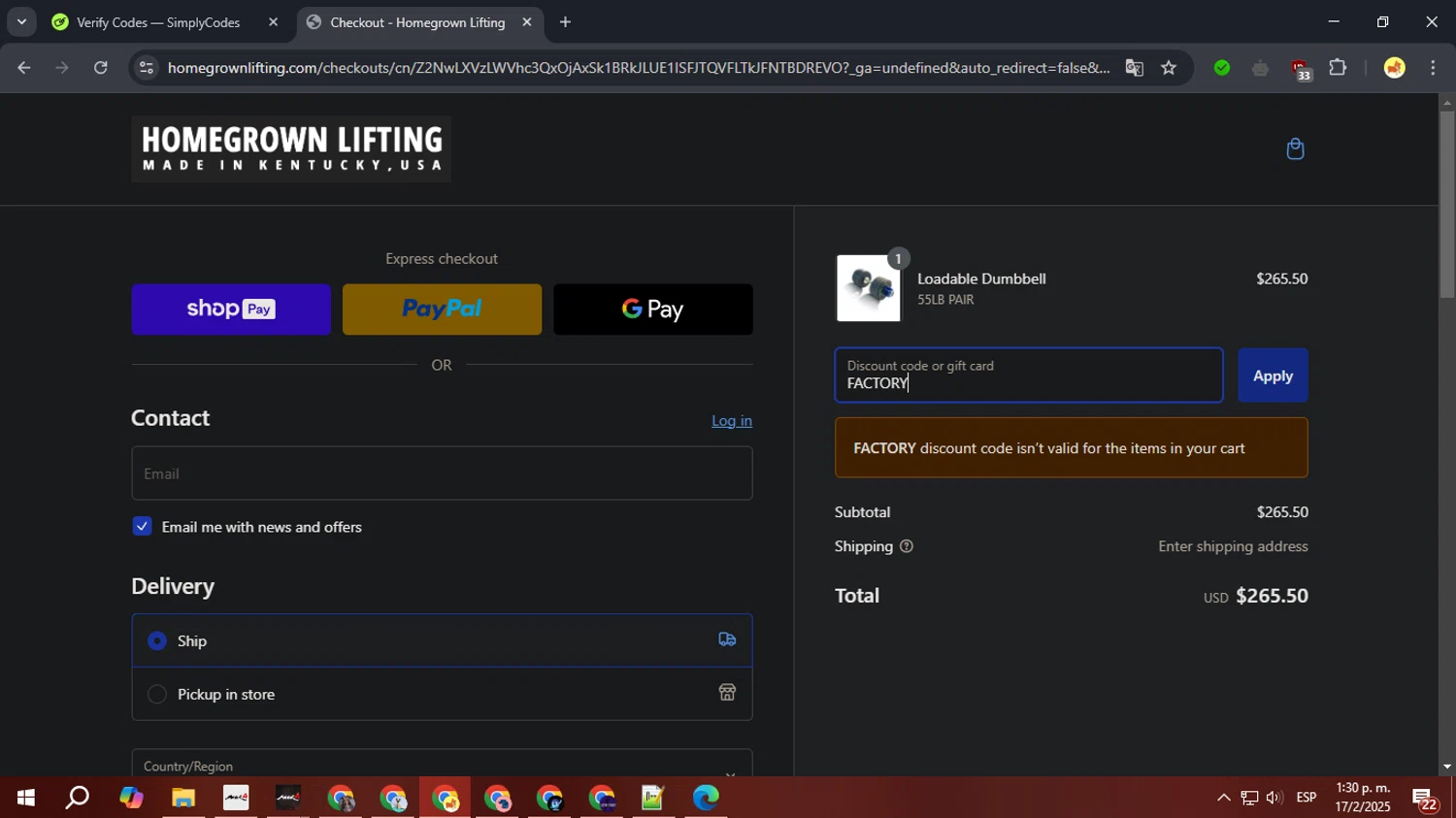1456x818 pixels.
Task: Open the browser extensions puzzle icon
Action: [x=1338, y=68]
